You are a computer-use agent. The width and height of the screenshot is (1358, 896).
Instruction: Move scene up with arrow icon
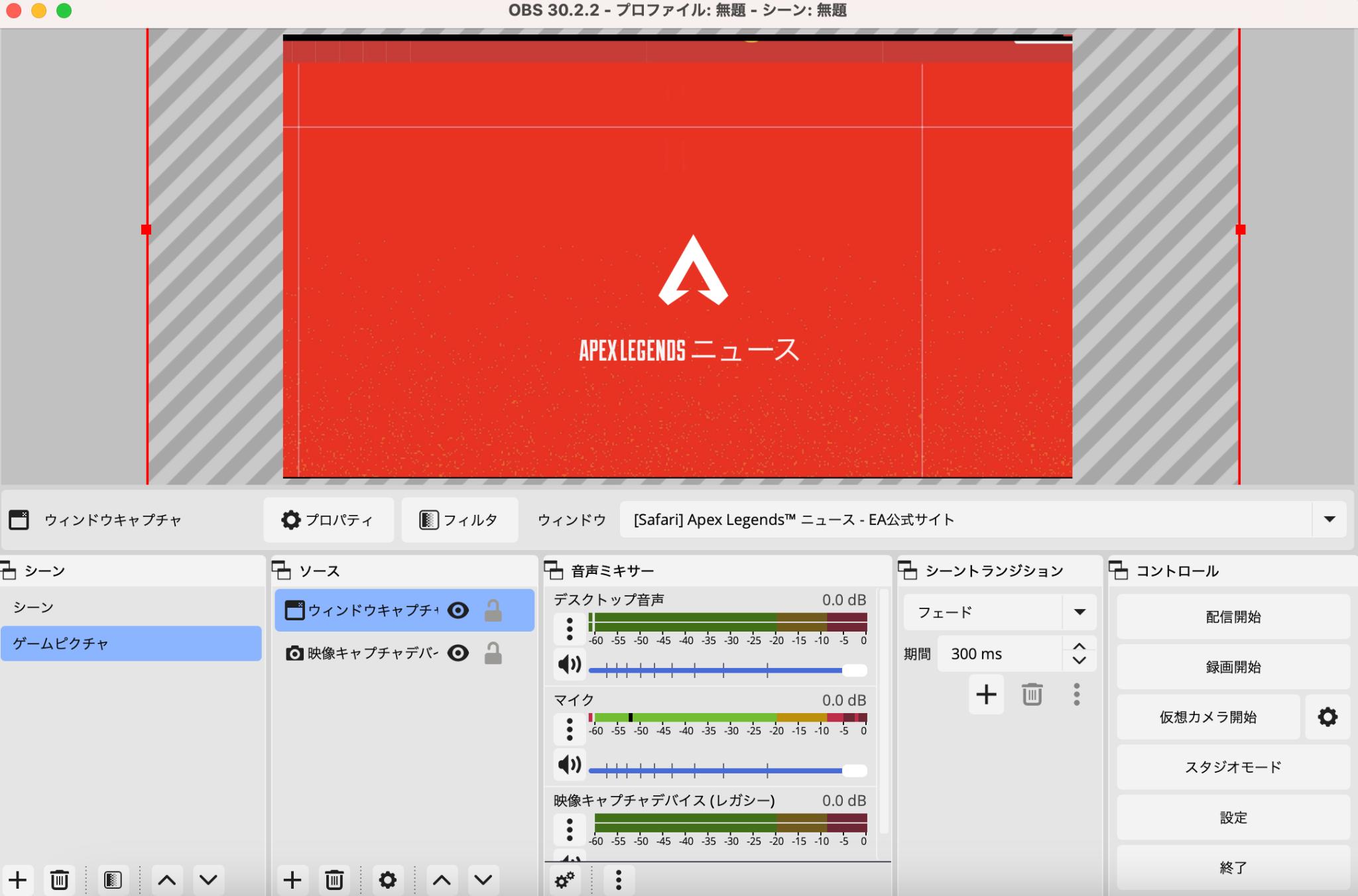[x=166, y=880]
